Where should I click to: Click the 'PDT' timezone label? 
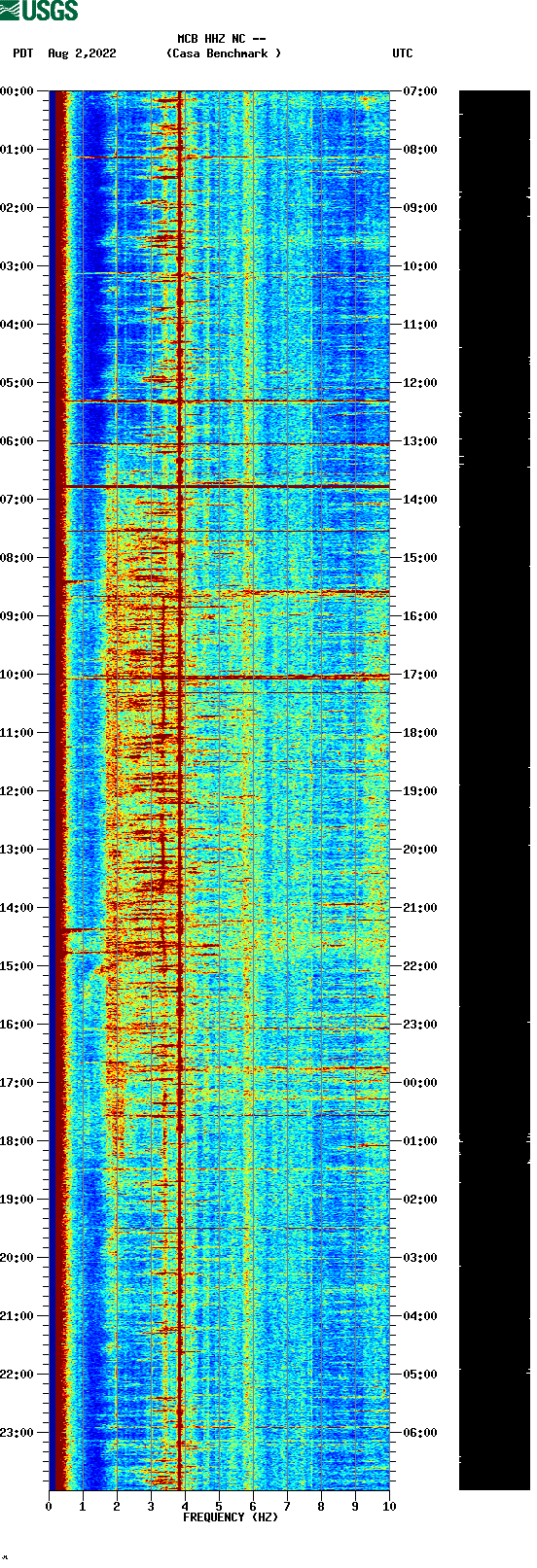point(23,53)
